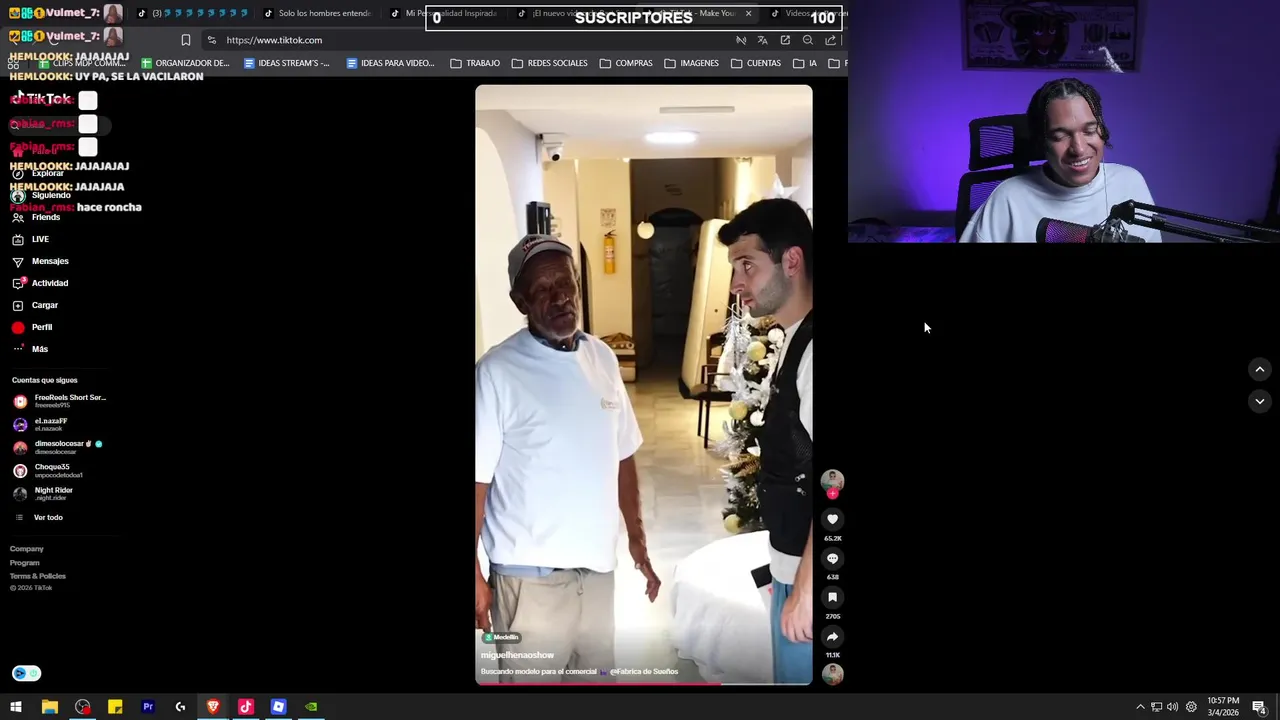Open Mensajes in the TikTok sidebar
1280x720 pixels.
click(40, 261)
